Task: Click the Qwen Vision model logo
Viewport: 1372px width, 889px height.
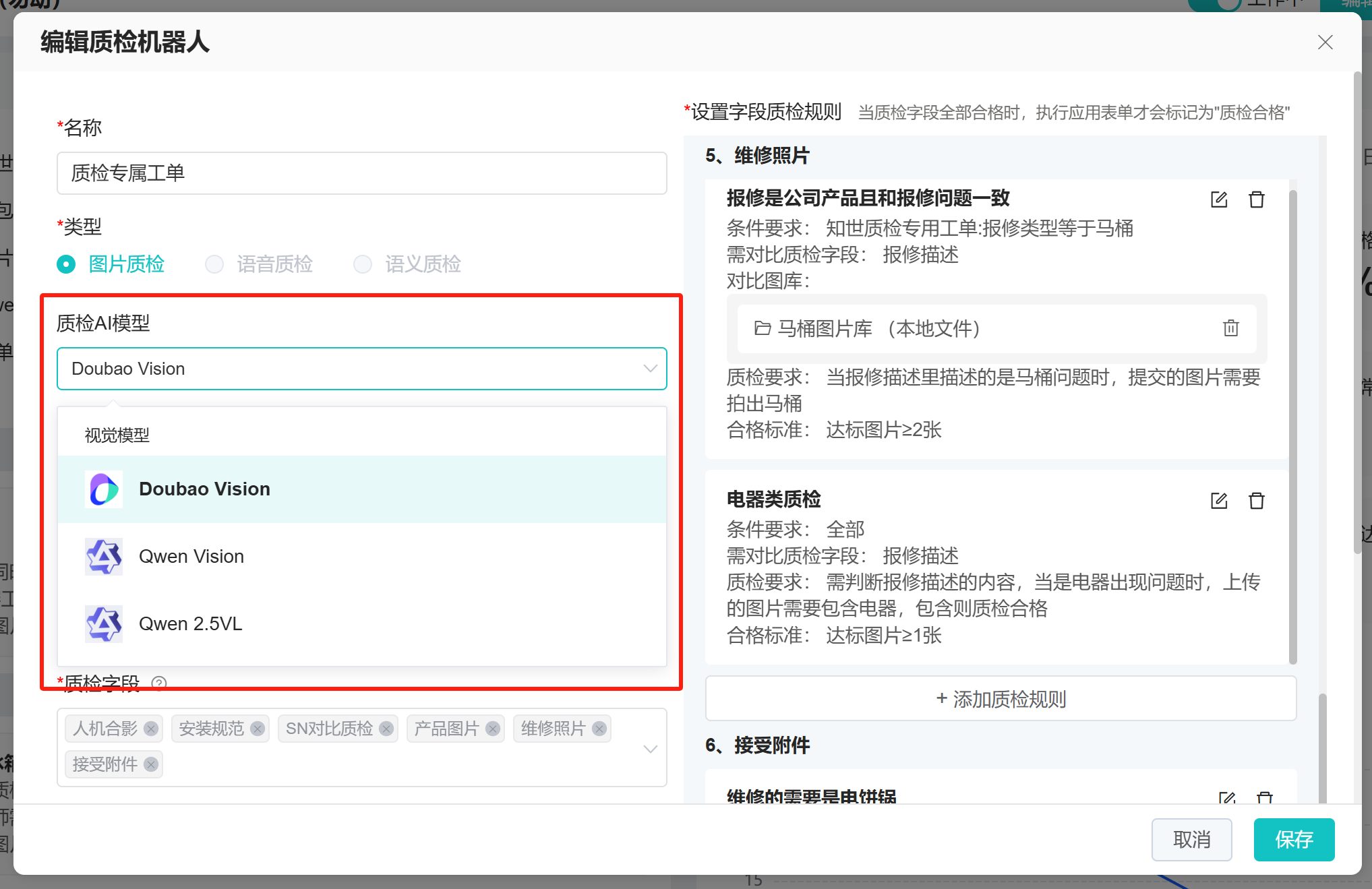Action: click(104, 557)
